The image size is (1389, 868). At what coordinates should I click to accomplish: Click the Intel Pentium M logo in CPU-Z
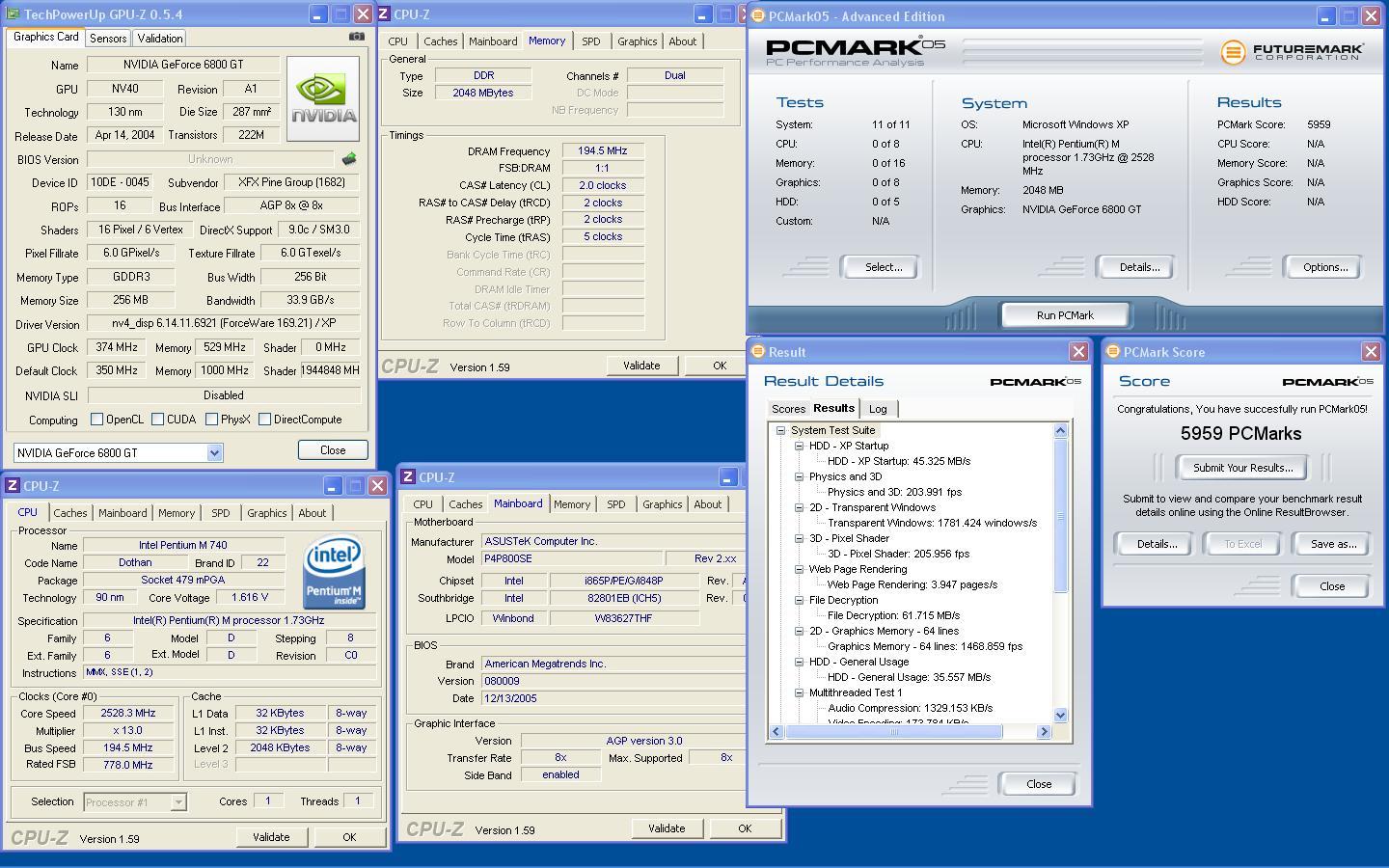(x=335, y=572)
